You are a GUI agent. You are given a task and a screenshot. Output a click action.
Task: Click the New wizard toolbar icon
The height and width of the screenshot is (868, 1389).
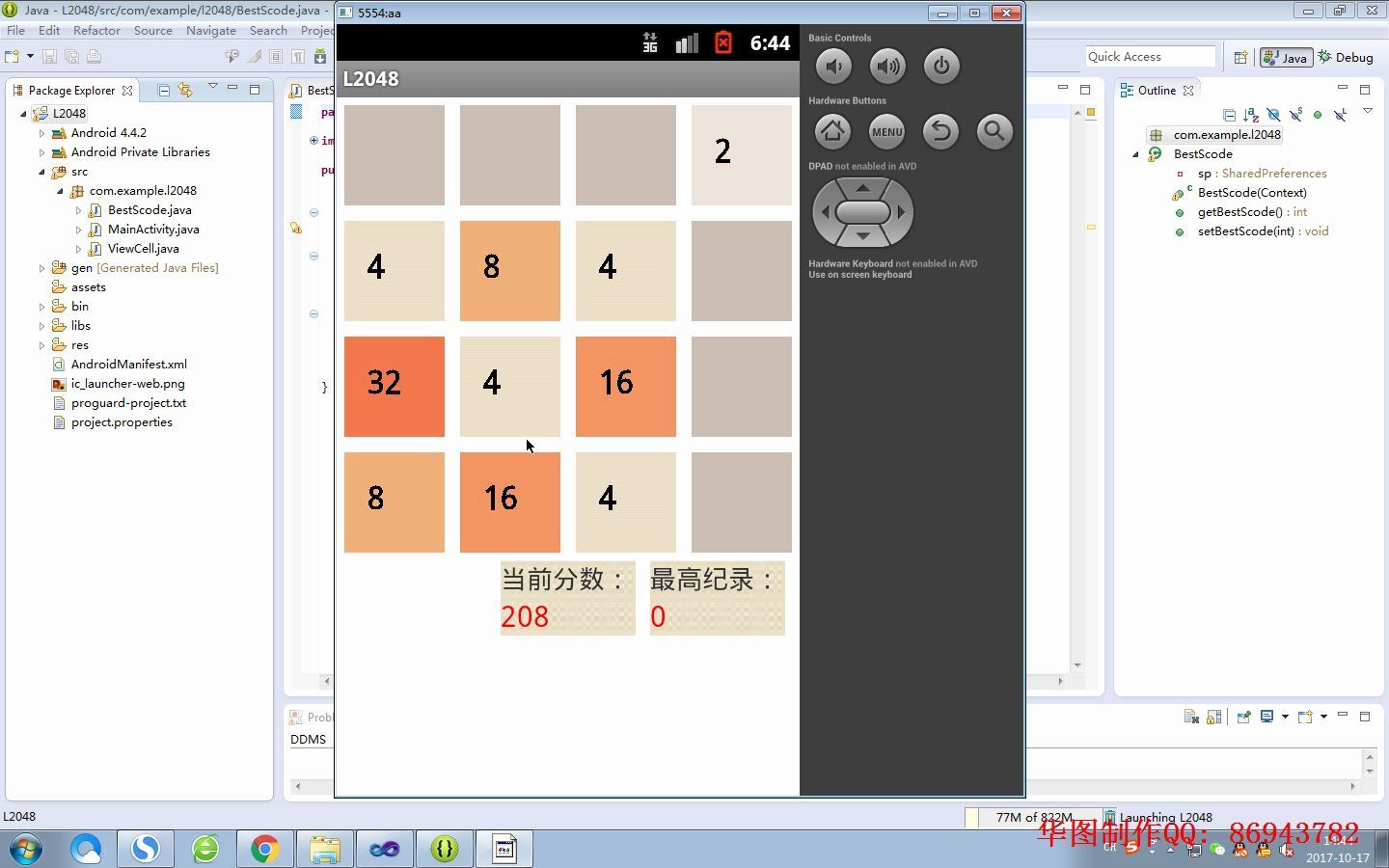point(13,57)
